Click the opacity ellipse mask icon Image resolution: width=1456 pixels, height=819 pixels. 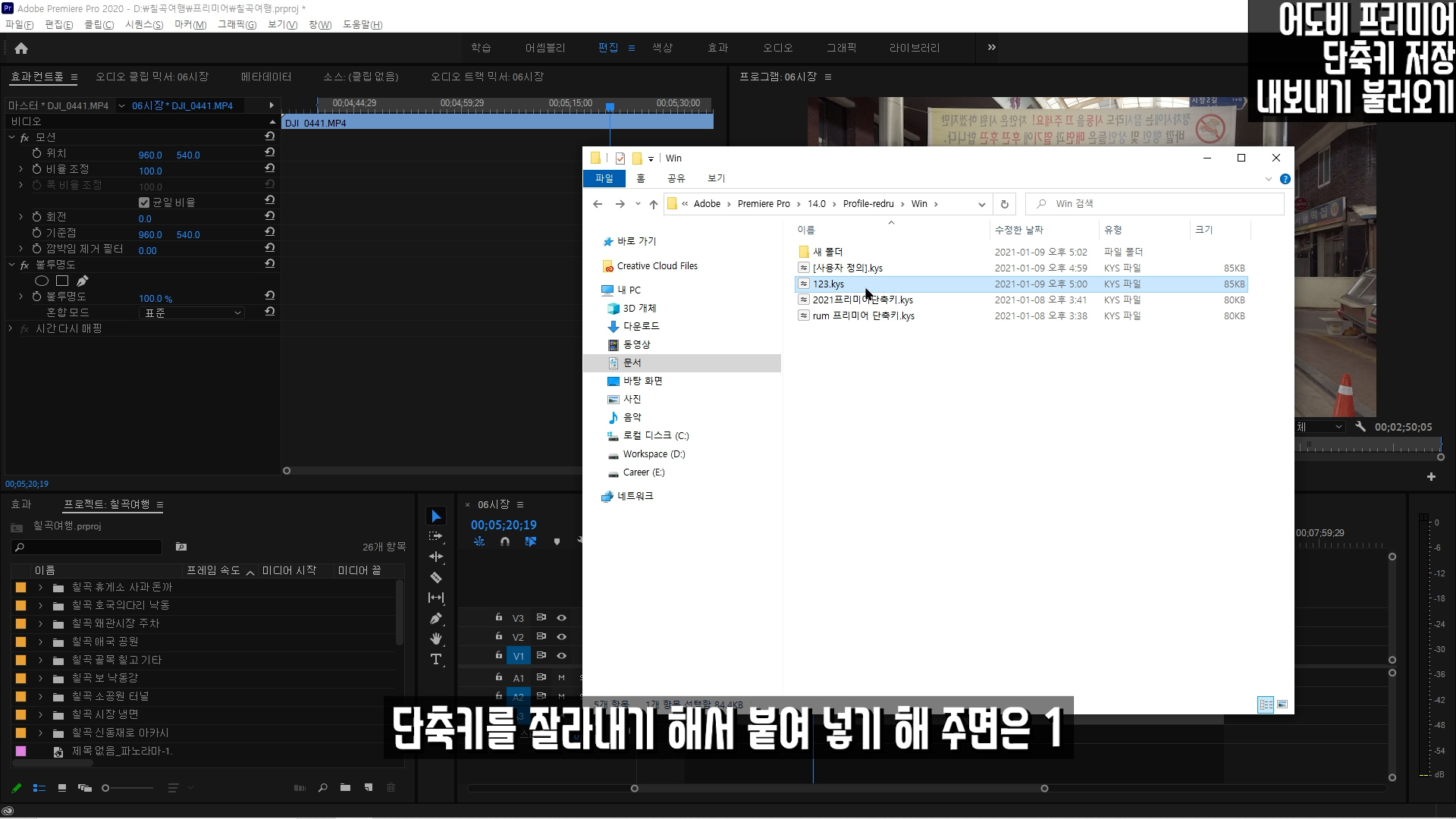(x=42, y=281)
